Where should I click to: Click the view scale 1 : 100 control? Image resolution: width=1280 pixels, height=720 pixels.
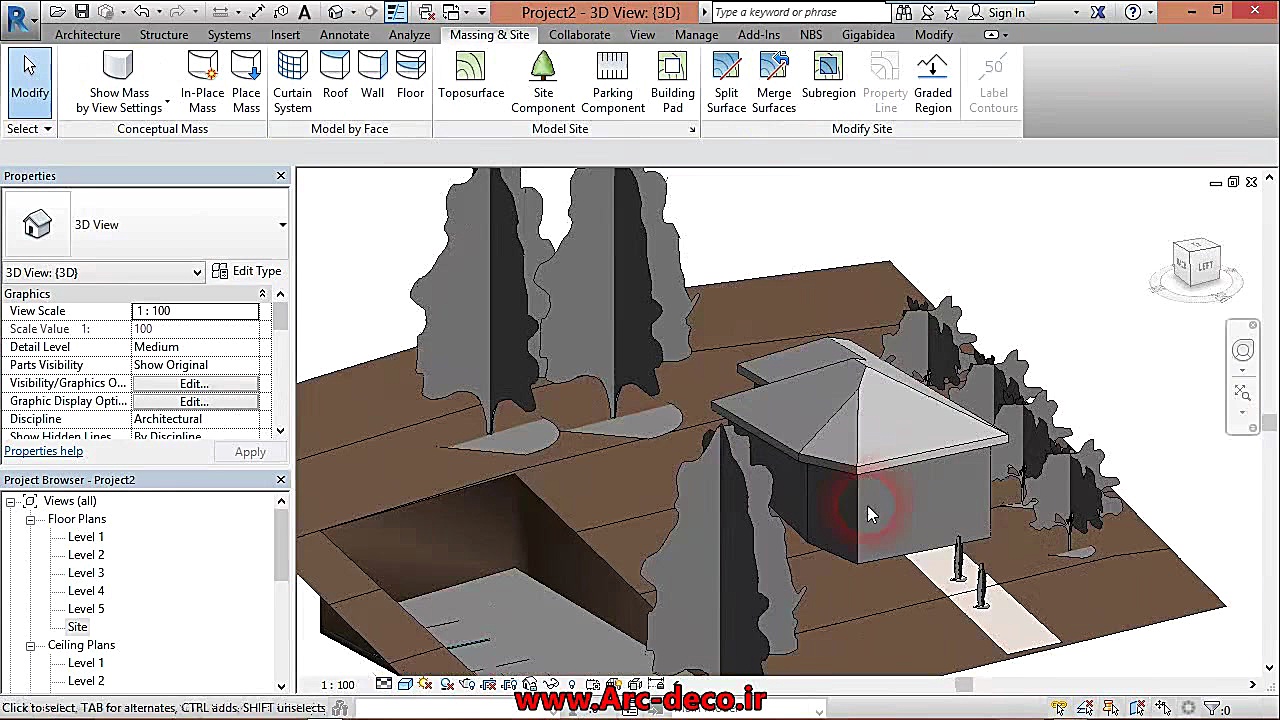(x=338, y=685)
